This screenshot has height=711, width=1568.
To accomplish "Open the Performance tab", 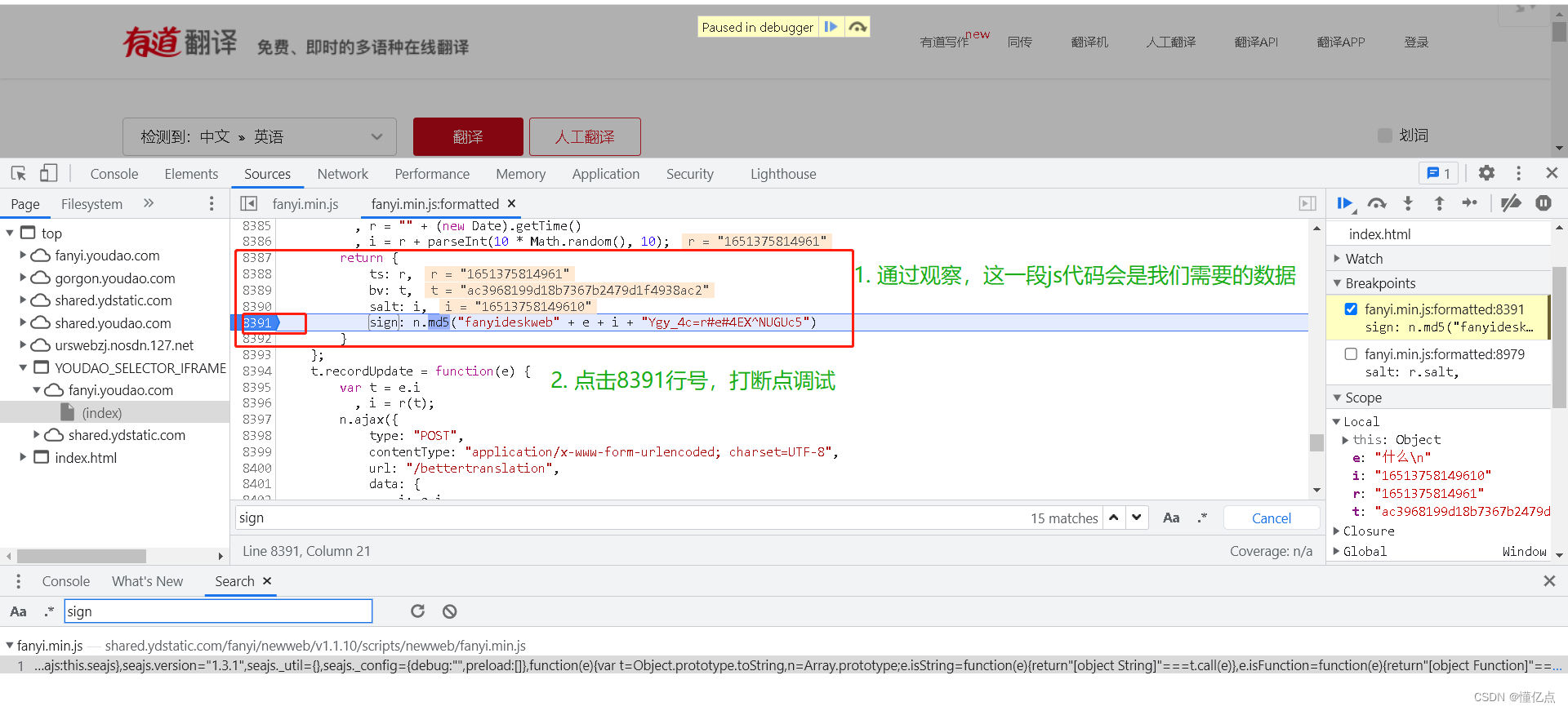I will tap(432, 173).
